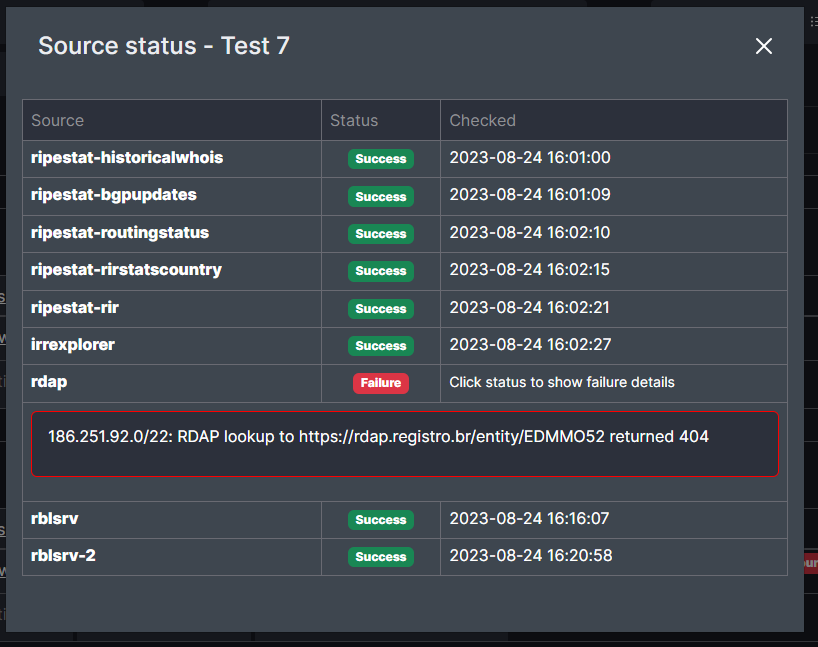This screenshot has height=647, width=818.
Task: Click Success badge for rblsrv row
Action: click(380, 520)
